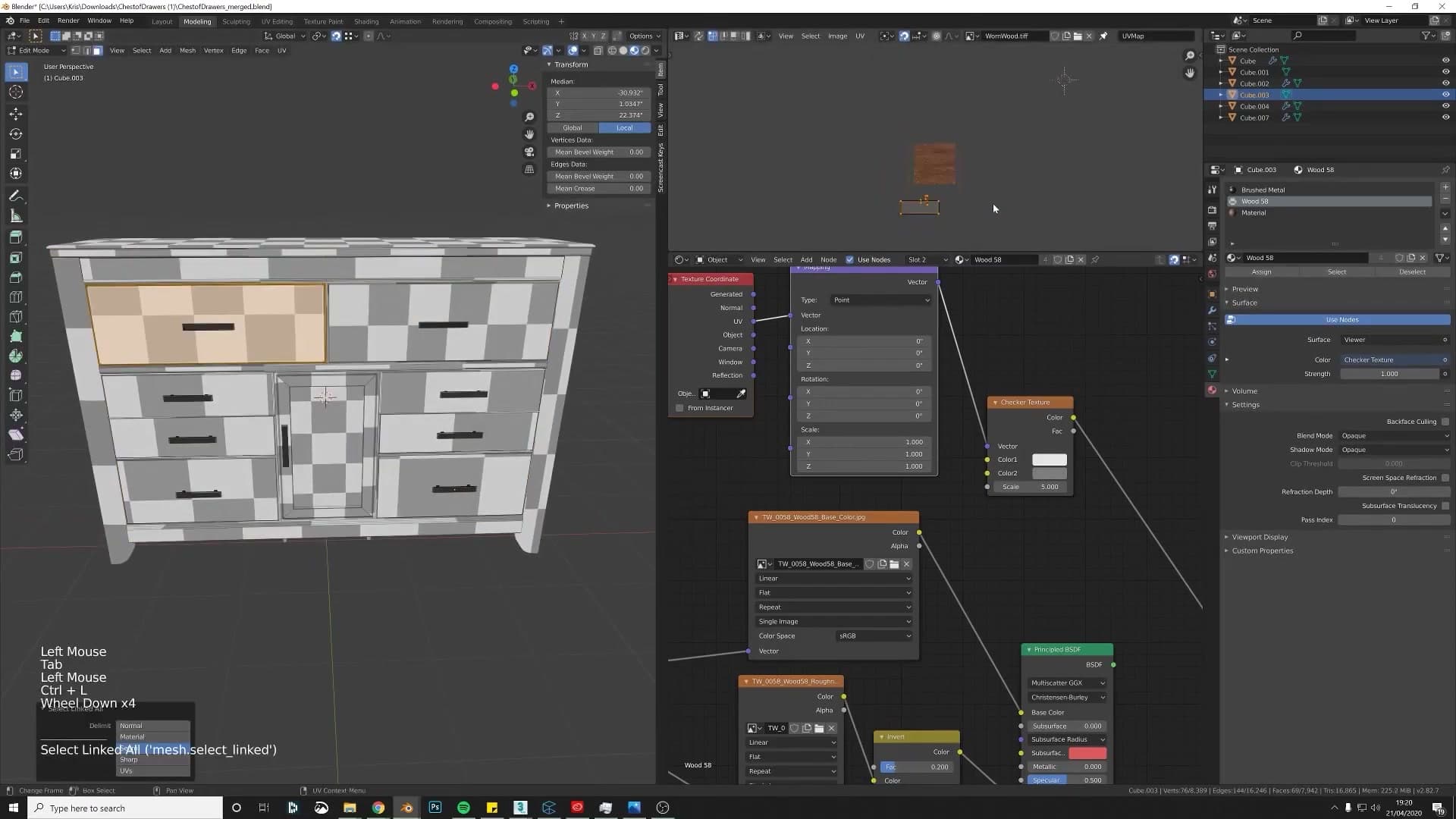Viewport: 1456px width, 819px height.
Task: Select the Rotate tool
Action: 16,134
